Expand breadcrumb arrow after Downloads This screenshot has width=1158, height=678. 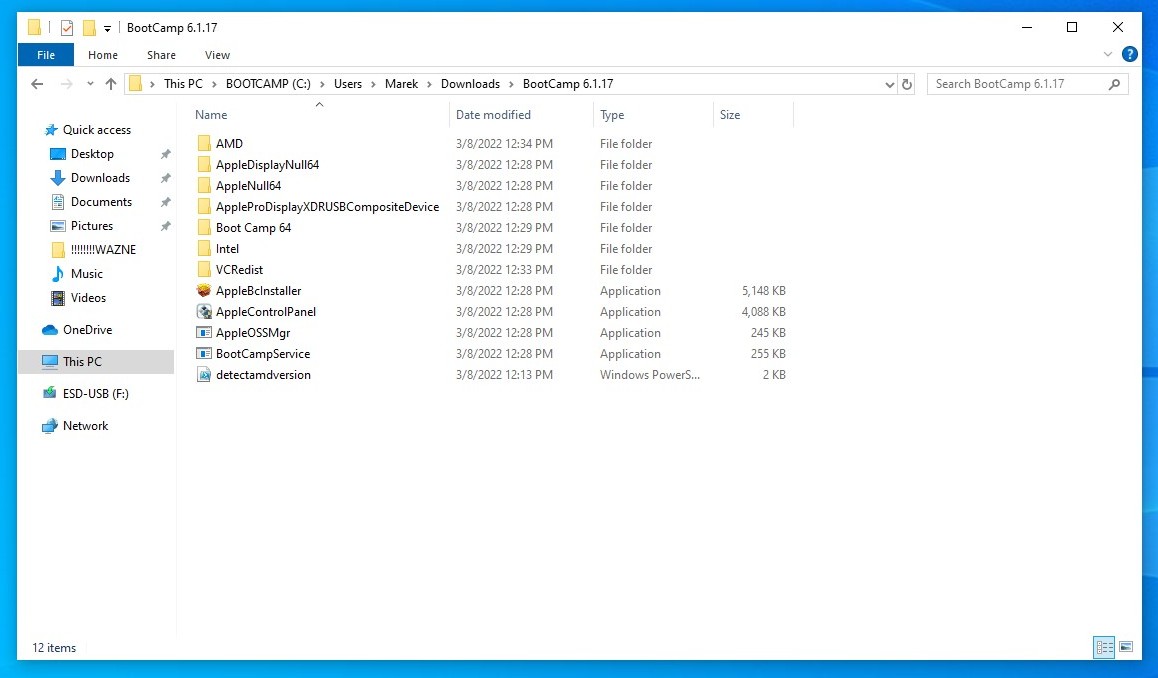511,84
